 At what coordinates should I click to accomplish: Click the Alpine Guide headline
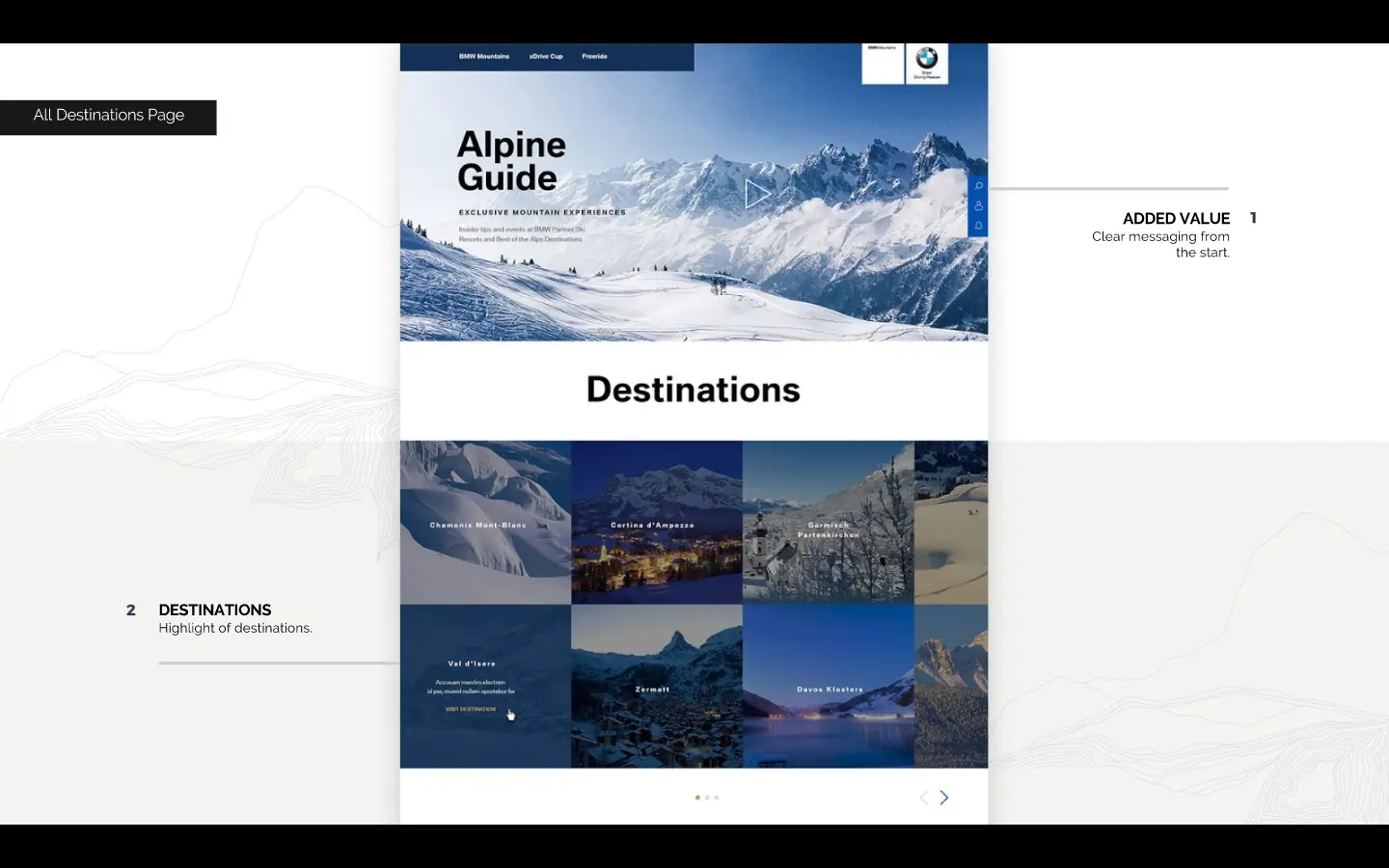click(511, 161)
